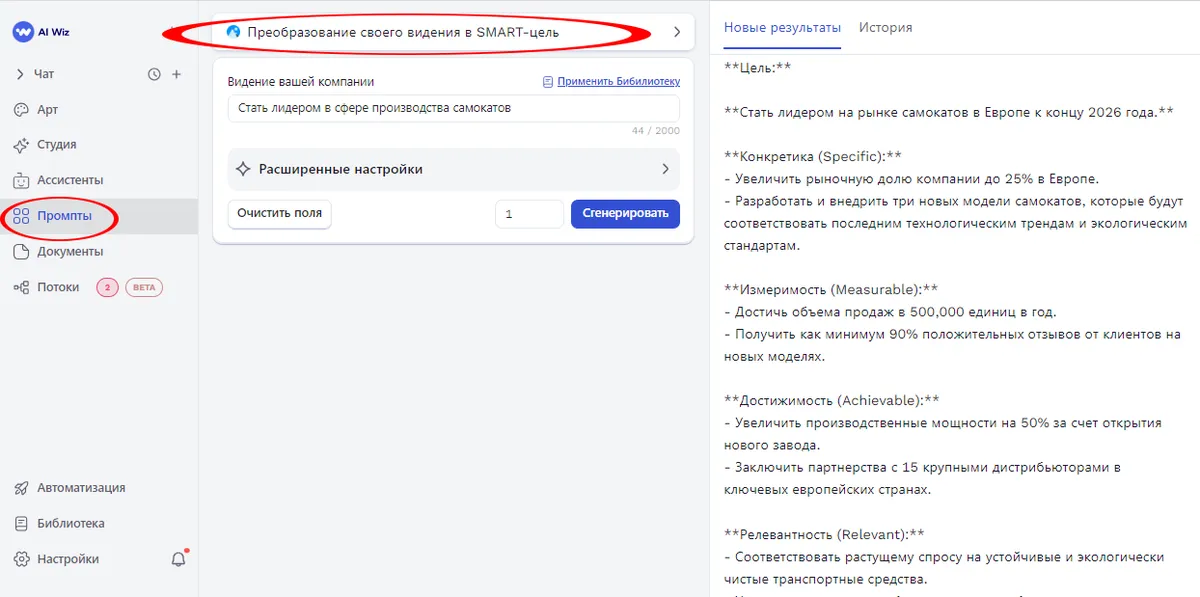This screenshot has width=1200, height=597.
Task: Click the generation count input field
Action: click(529, 214)
